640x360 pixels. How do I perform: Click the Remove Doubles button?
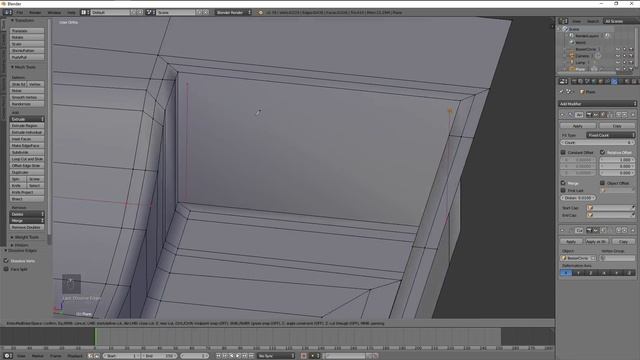(x=27, y=227)
